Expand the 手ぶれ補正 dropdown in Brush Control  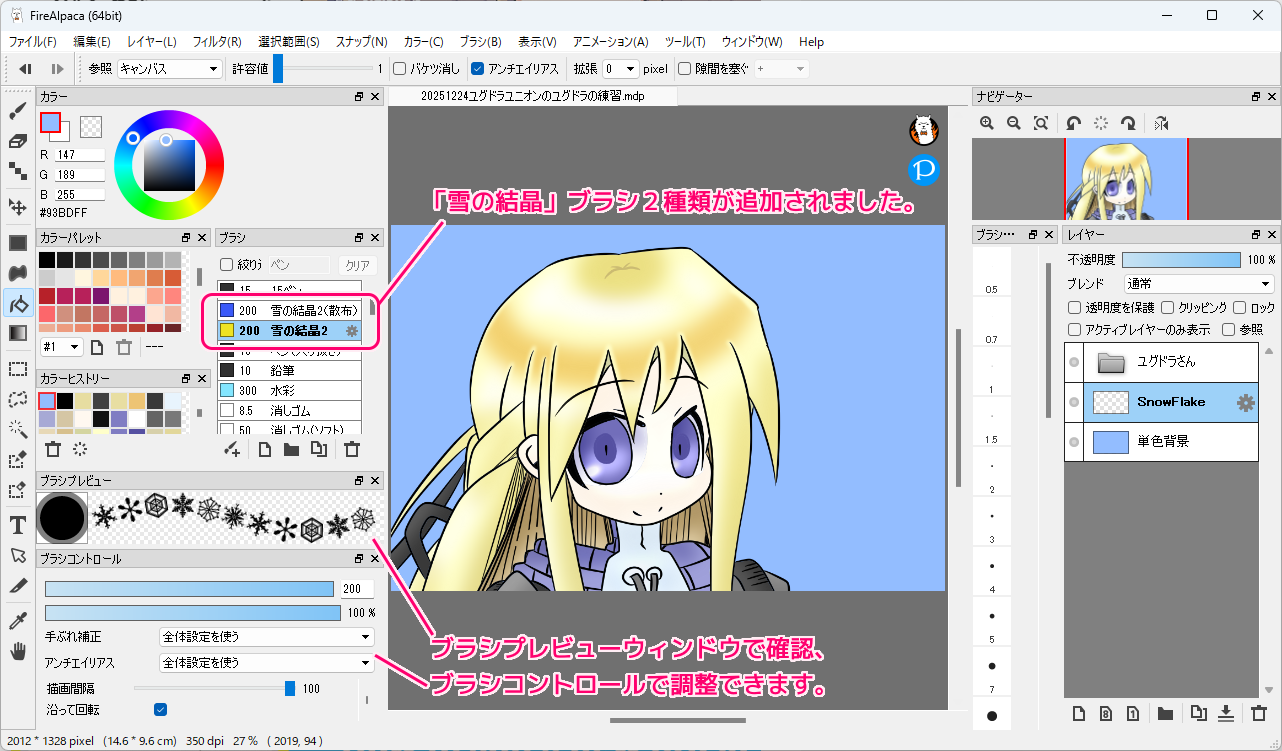[x=266, y=636]
